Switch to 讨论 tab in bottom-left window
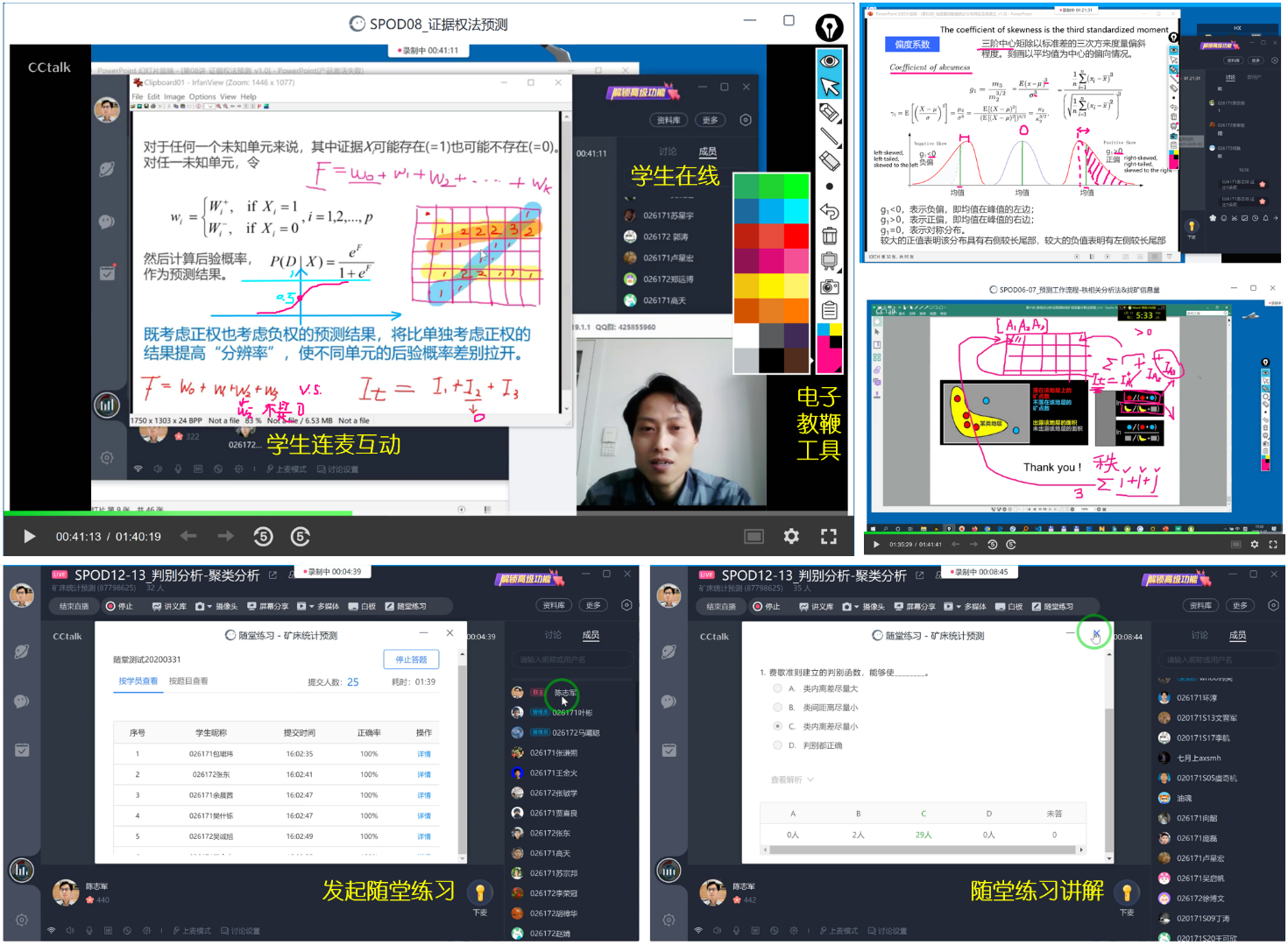 (553, 635)
